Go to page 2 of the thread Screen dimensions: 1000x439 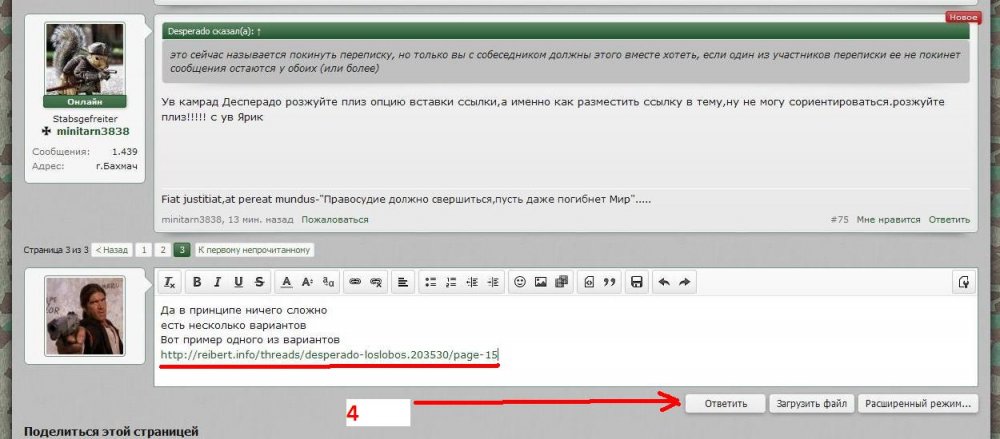click(x=163, y=250)
